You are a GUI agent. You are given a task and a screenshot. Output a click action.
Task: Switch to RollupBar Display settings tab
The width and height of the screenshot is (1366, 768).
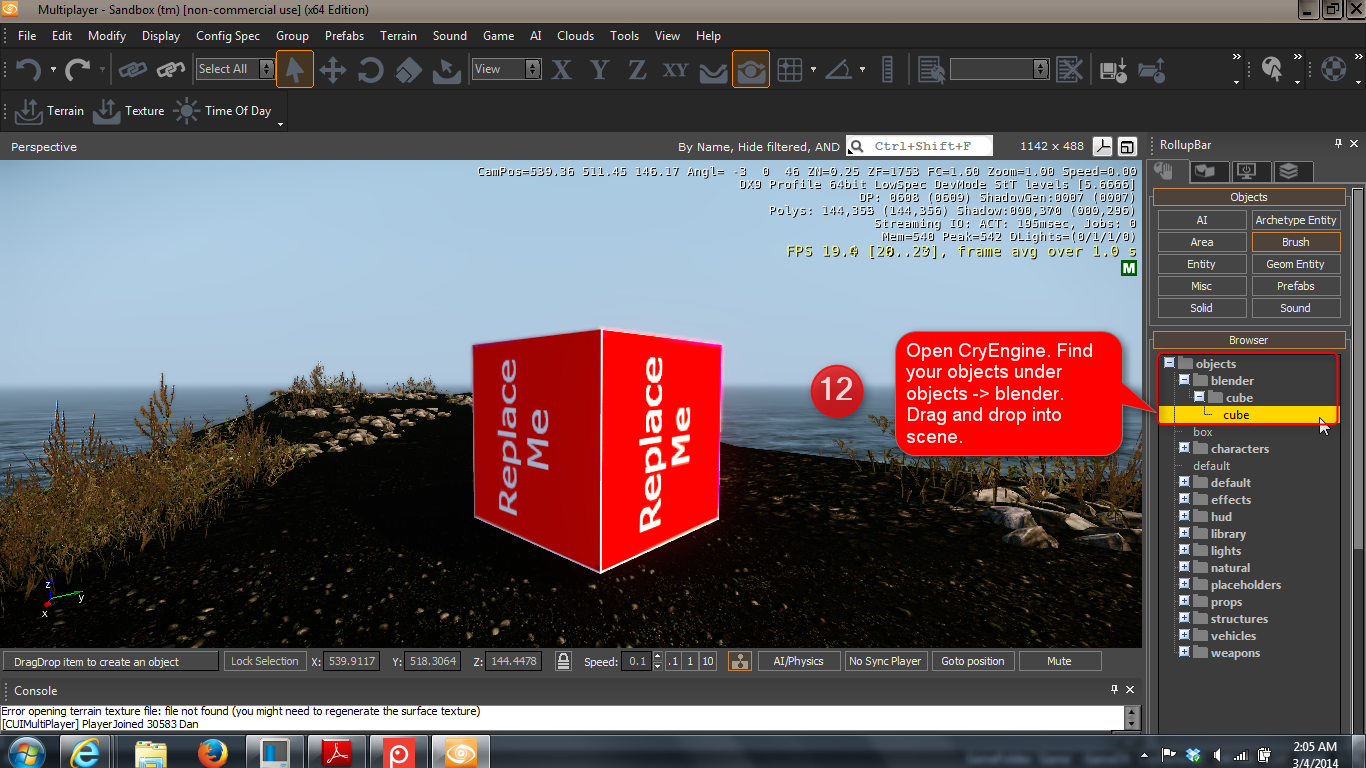click(1251, 171)
